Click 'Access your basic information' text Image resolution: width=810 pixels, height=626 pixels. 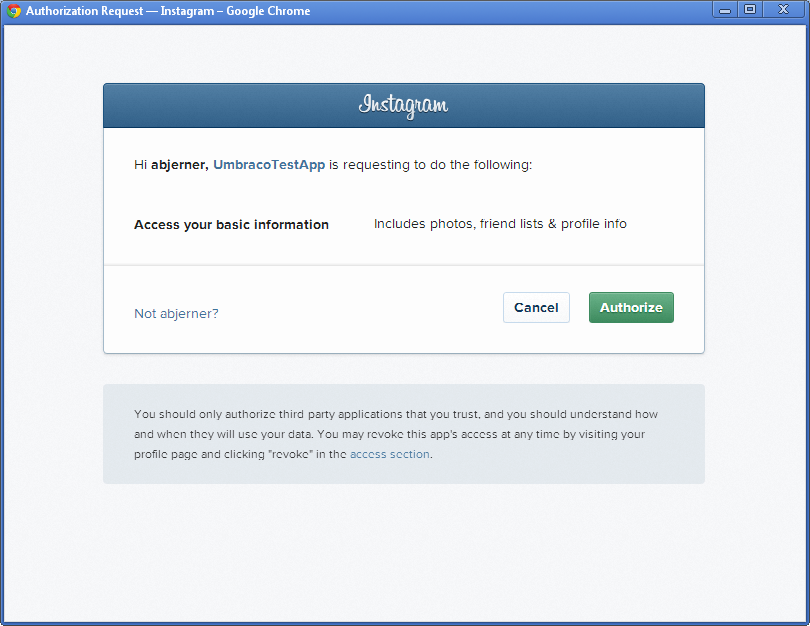(231, 225)
